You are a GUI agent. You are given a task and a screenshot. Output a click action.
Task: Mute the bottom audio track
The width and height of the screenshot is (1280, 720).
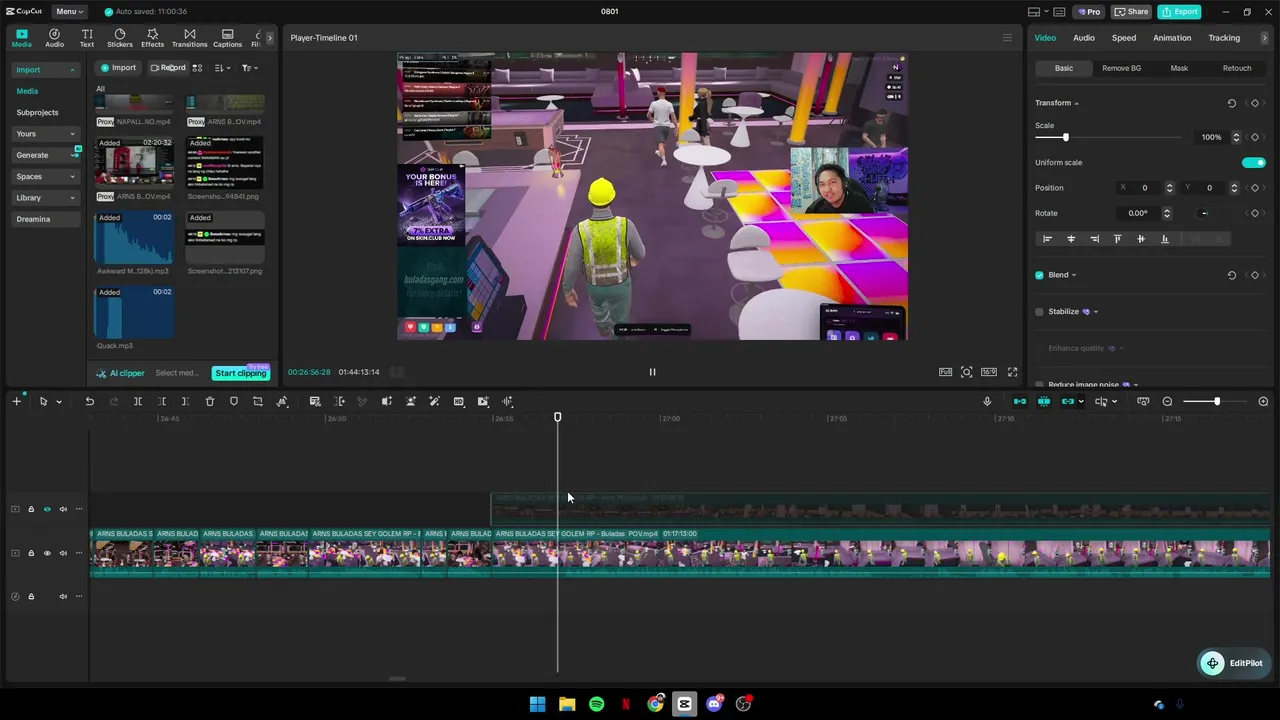[x=63, y=597]
